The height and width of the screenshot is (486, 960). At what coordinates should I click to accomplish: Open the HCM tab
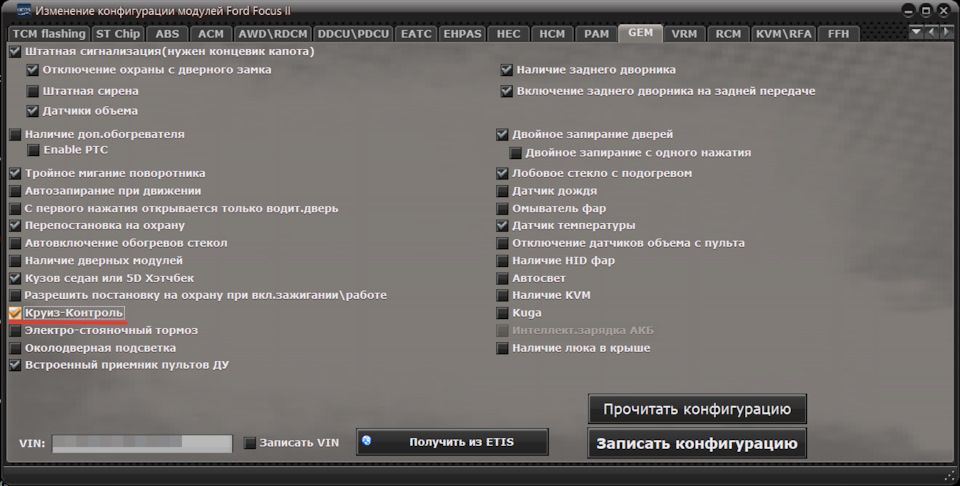point(552,34)
